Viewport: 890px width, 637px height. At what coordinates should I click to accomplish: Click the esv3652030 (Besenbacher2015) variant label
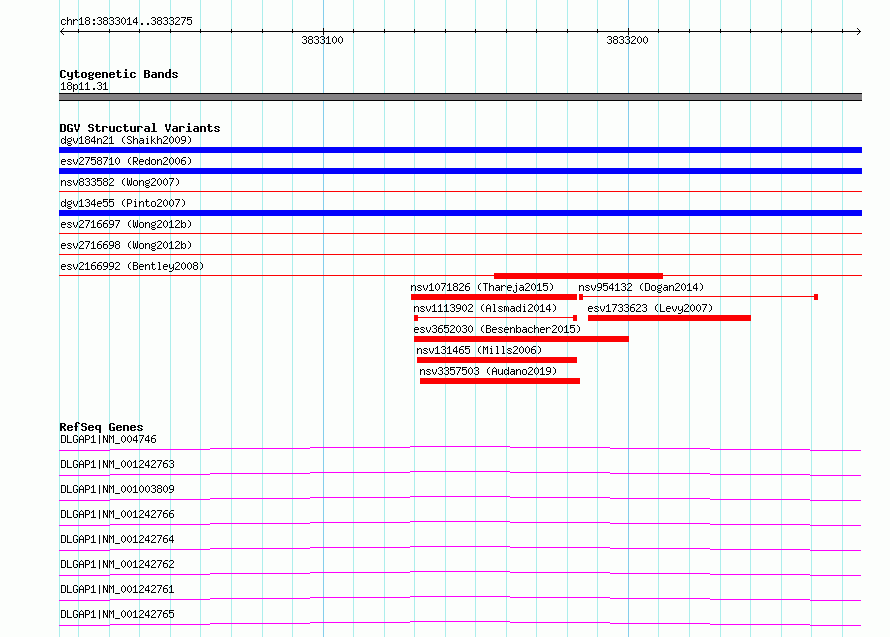(497, 329)
